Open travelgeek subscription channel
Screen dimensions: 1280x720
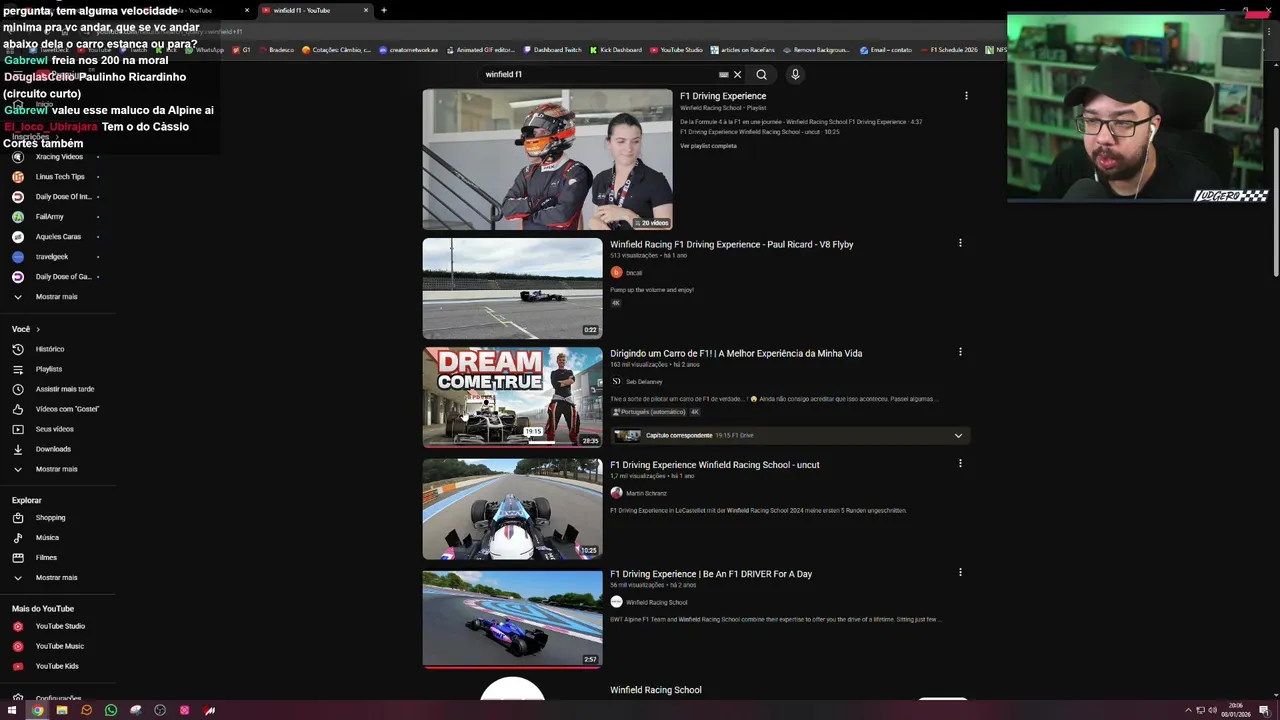52,257
